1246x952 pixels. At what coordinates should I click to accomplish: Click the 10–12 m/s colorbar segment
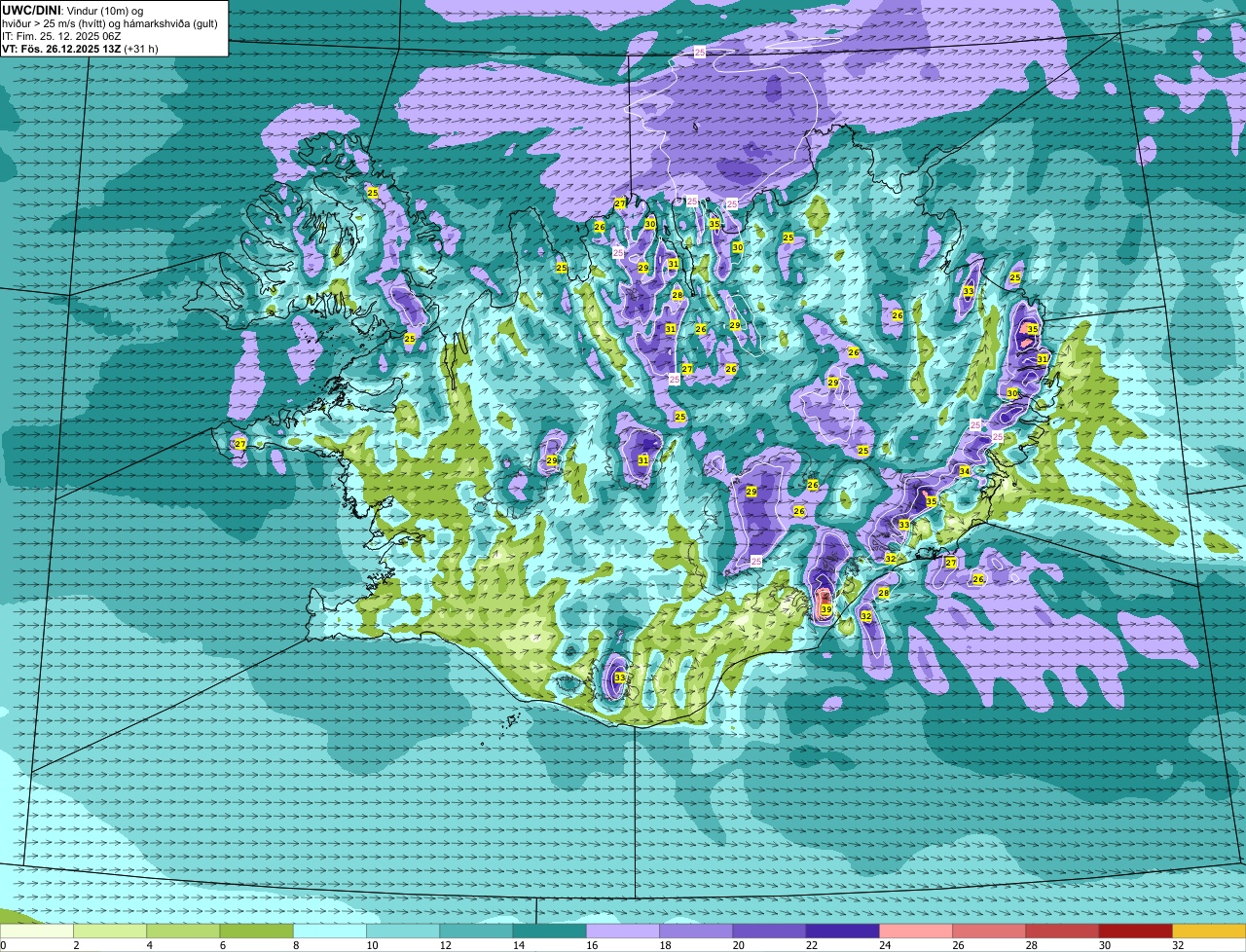[x=403, y=931]
